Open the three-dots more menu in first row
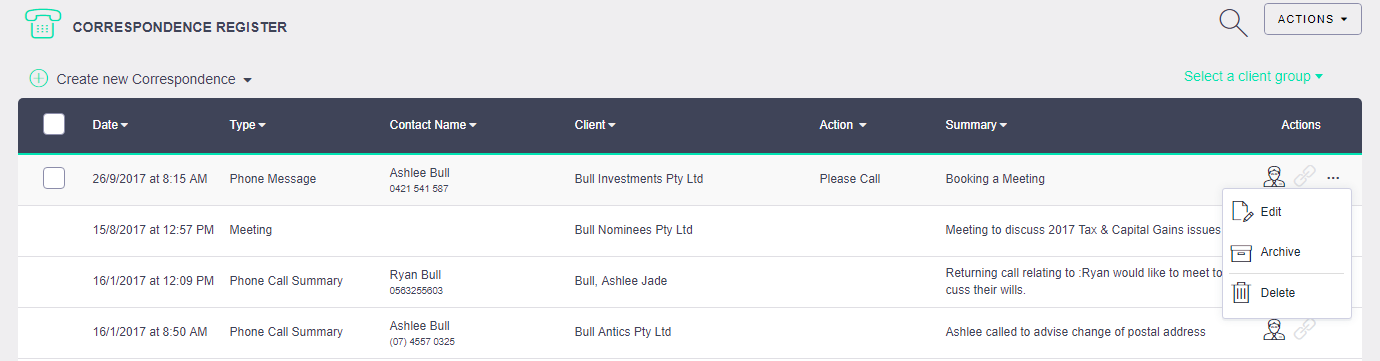This screenshot has height=361, width=1380. coord(1333,178)
